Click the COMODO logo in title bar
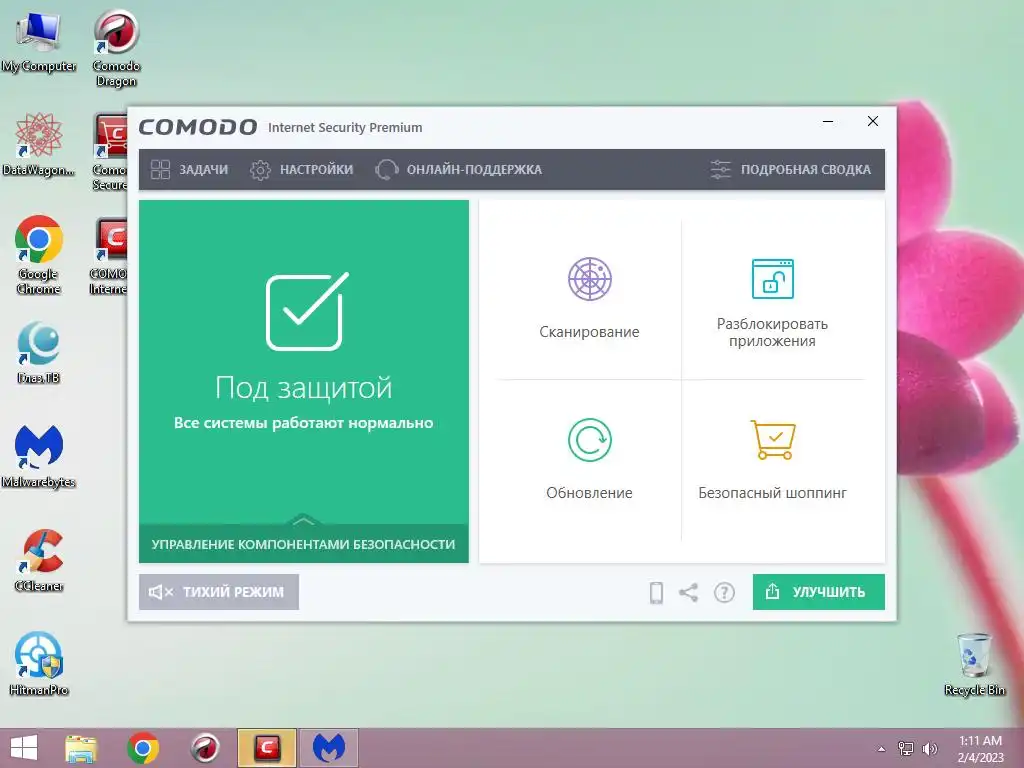This screenshot has height=768, width=1024. pos(198,127)
